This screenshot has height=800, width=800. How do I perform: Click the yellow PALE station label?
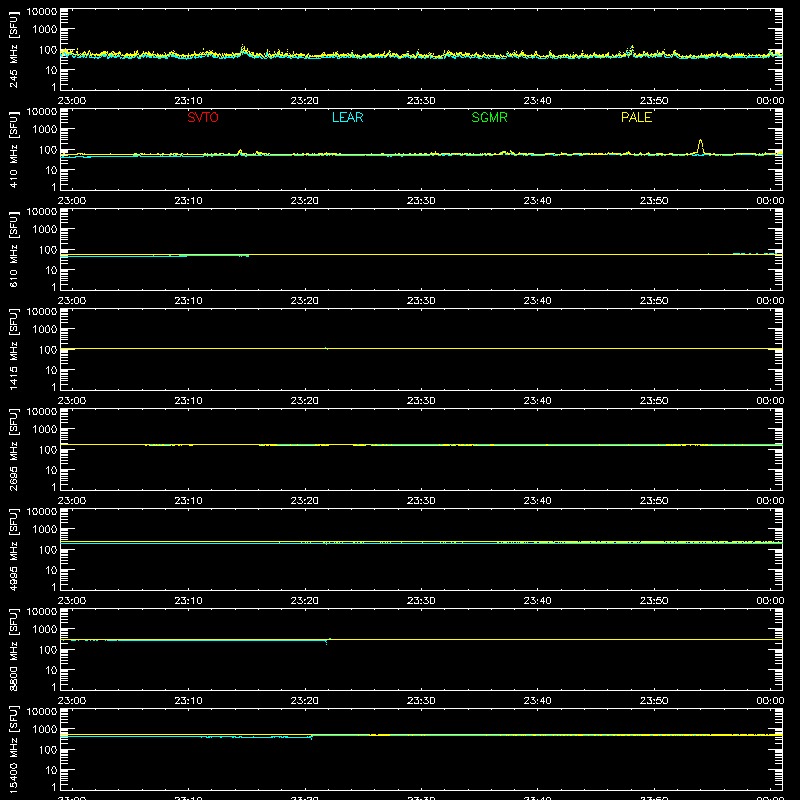(636, 117)
